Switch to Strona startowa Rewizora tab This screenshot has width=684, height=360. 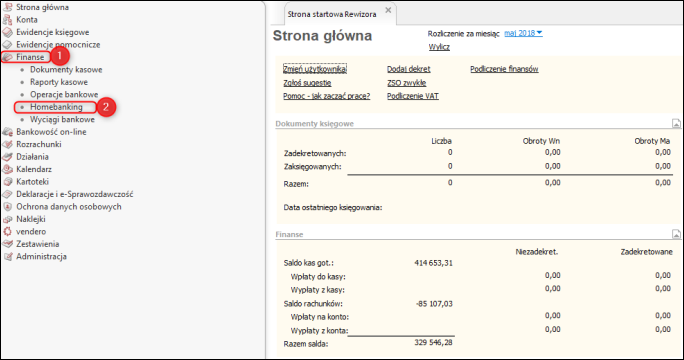(332, 14)
